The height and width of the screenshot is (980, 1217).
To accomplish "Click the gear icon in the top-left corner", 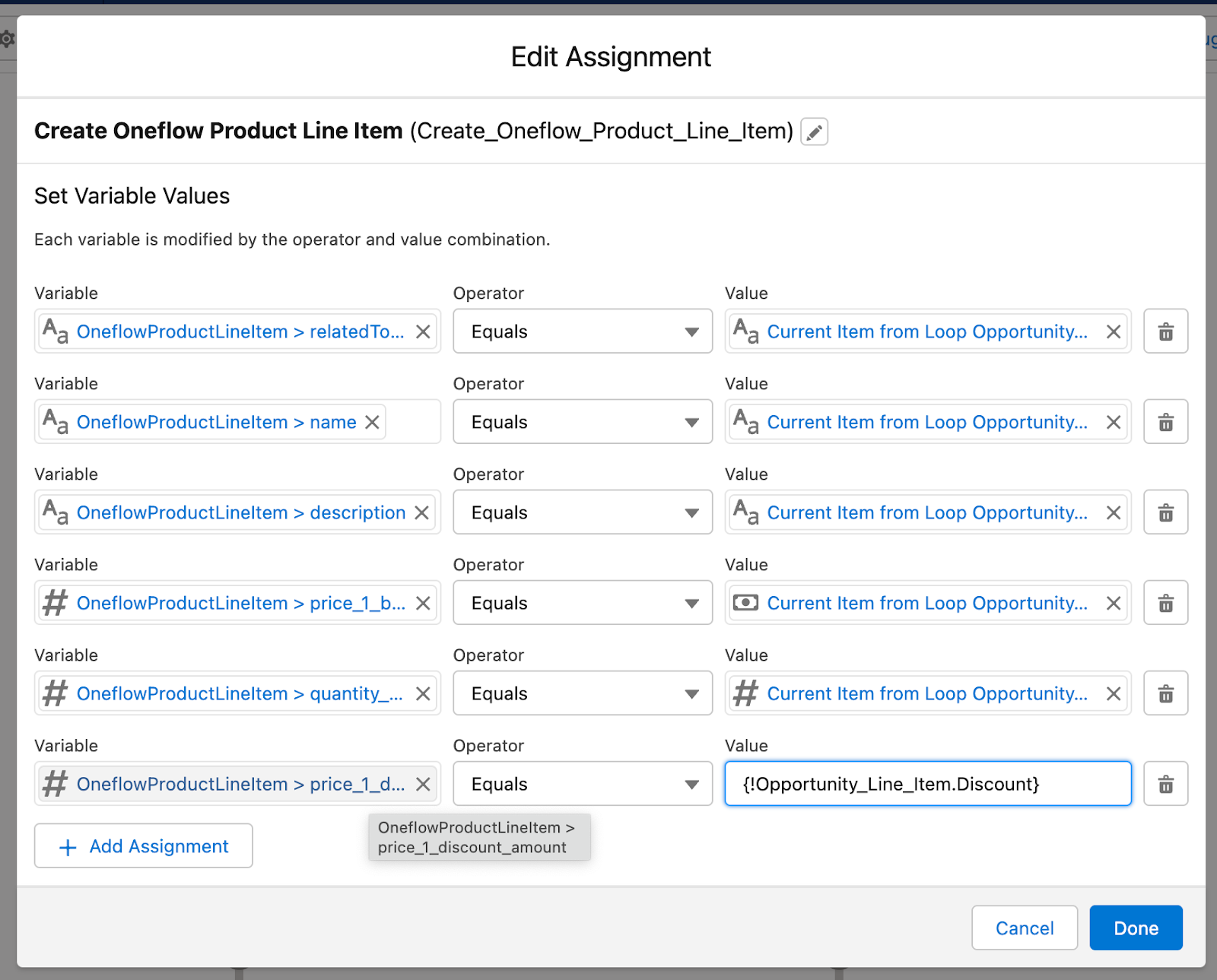I will [8, 38].
